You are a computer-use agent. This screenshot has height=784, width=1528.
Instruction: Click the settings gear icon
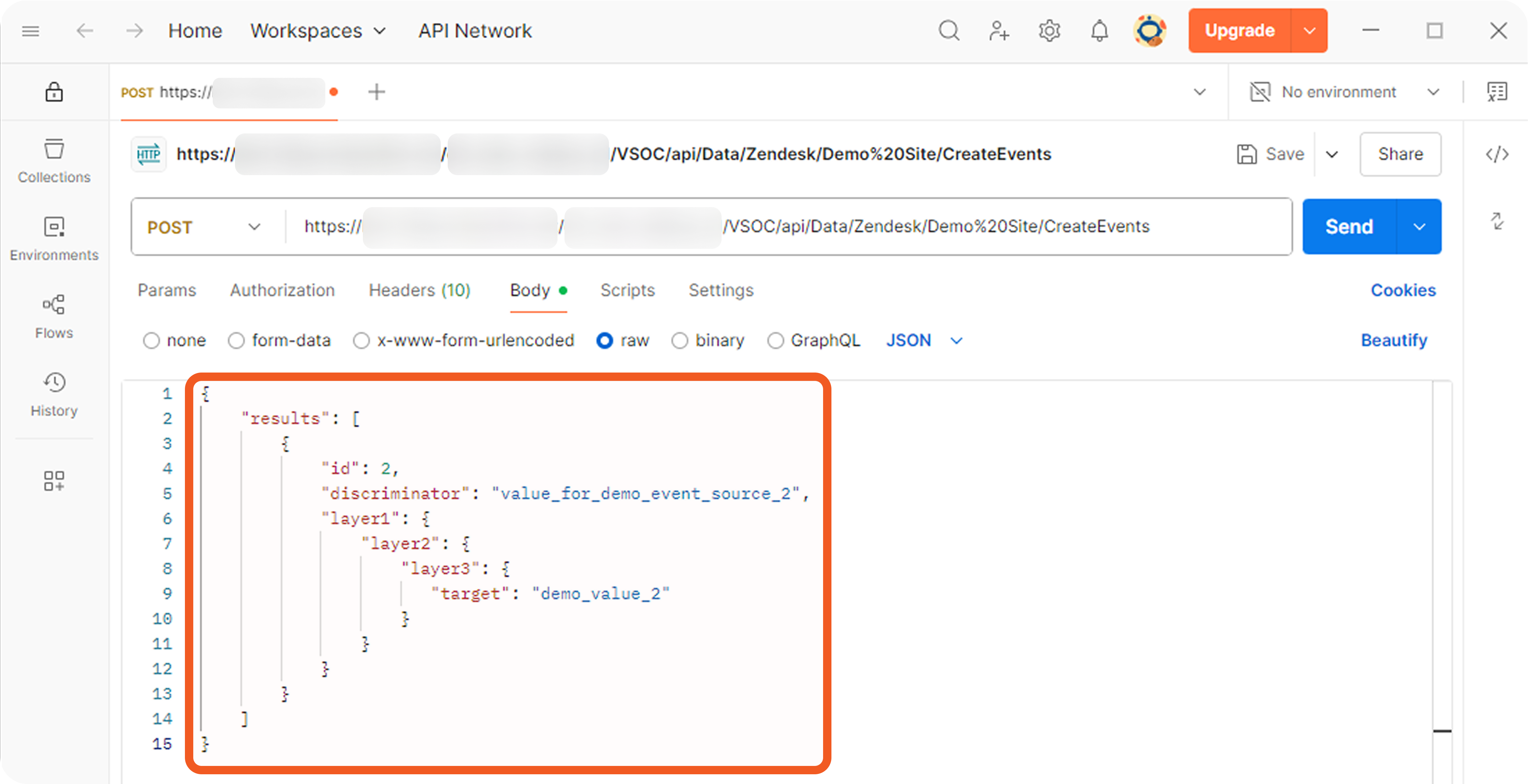click(1049, 31)
